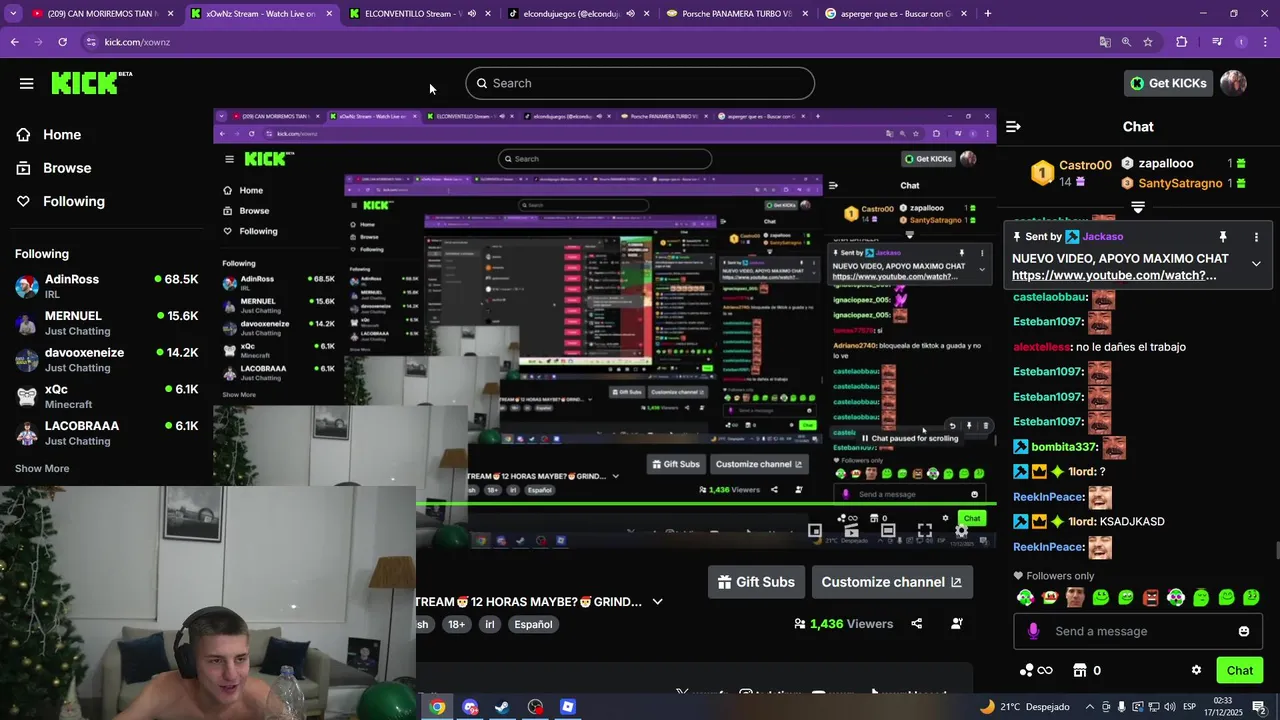Insert the human face emote in quick row

1075,598
